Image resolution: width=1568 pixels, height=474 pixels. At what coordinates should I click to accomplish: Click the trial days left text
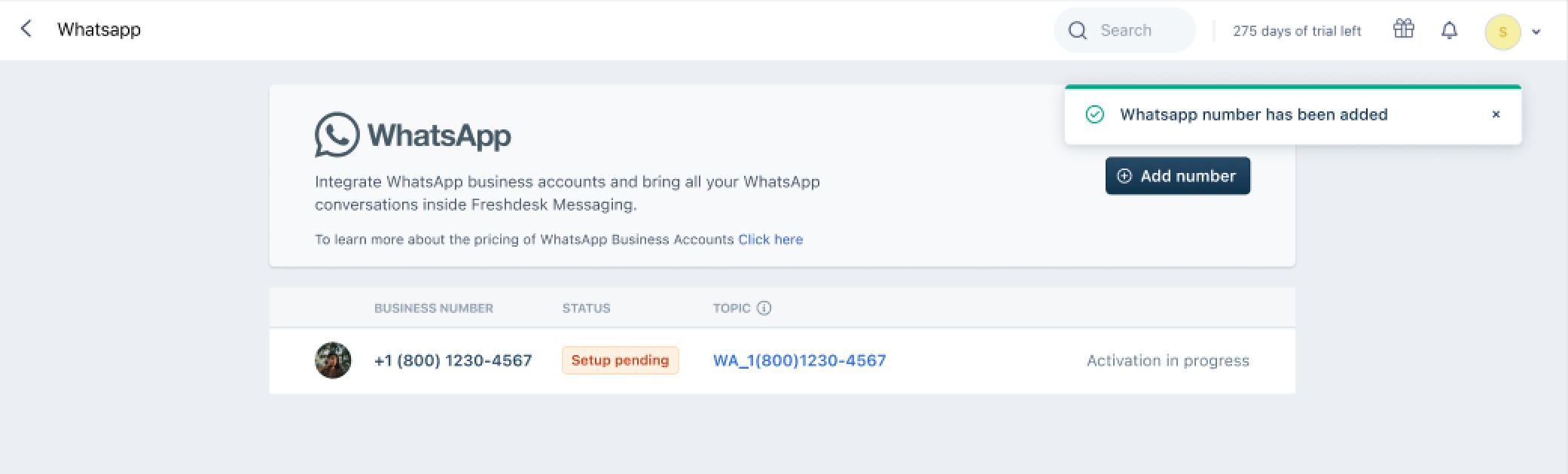[x=1297, y=31]
